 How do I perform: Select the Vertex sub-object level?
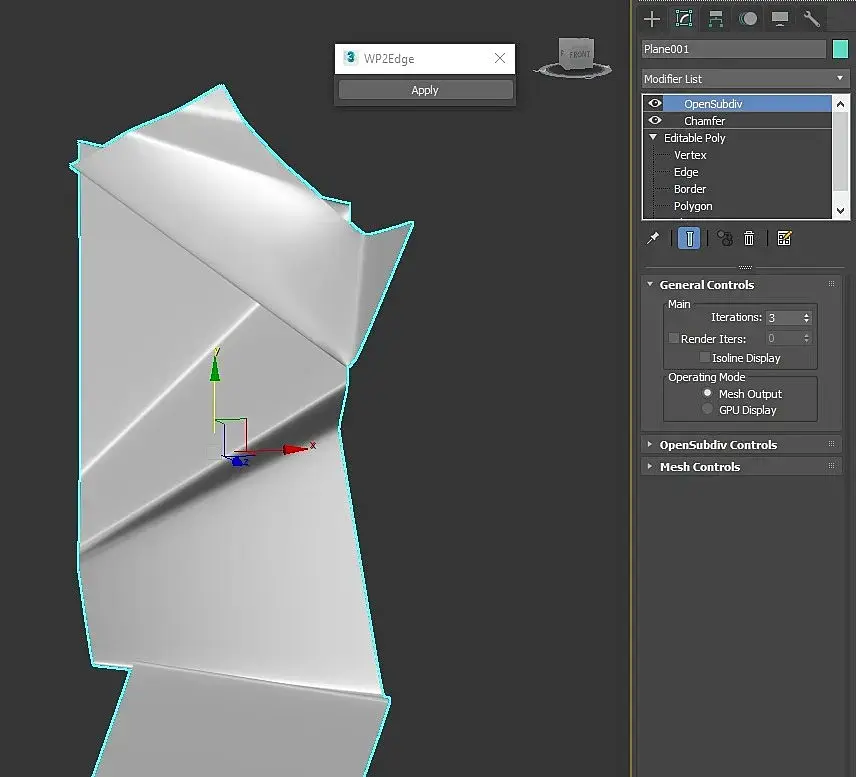[690, 155]
